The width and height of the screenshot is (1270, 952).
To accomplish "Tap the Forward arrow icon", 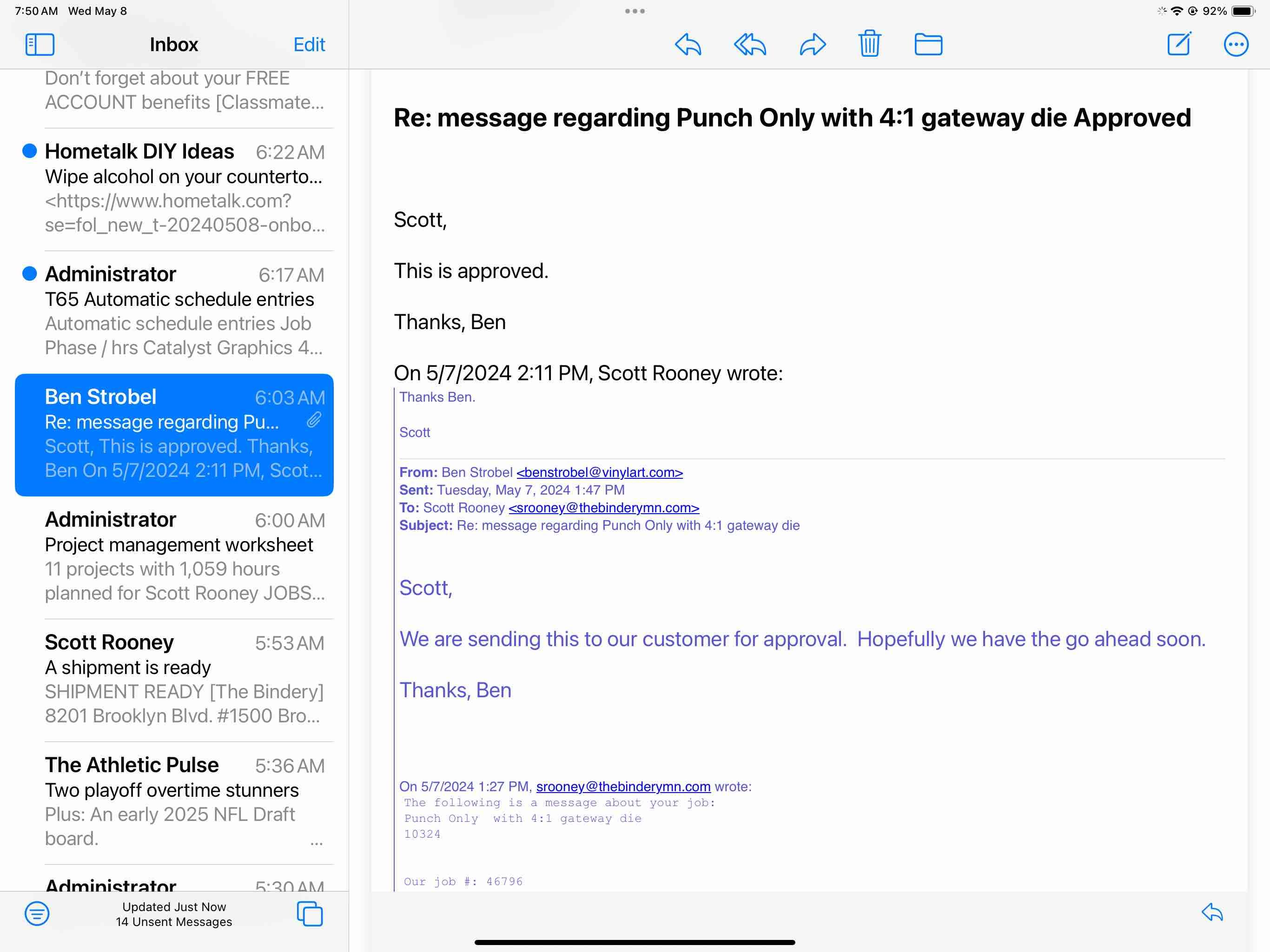I will coord(813,44).
